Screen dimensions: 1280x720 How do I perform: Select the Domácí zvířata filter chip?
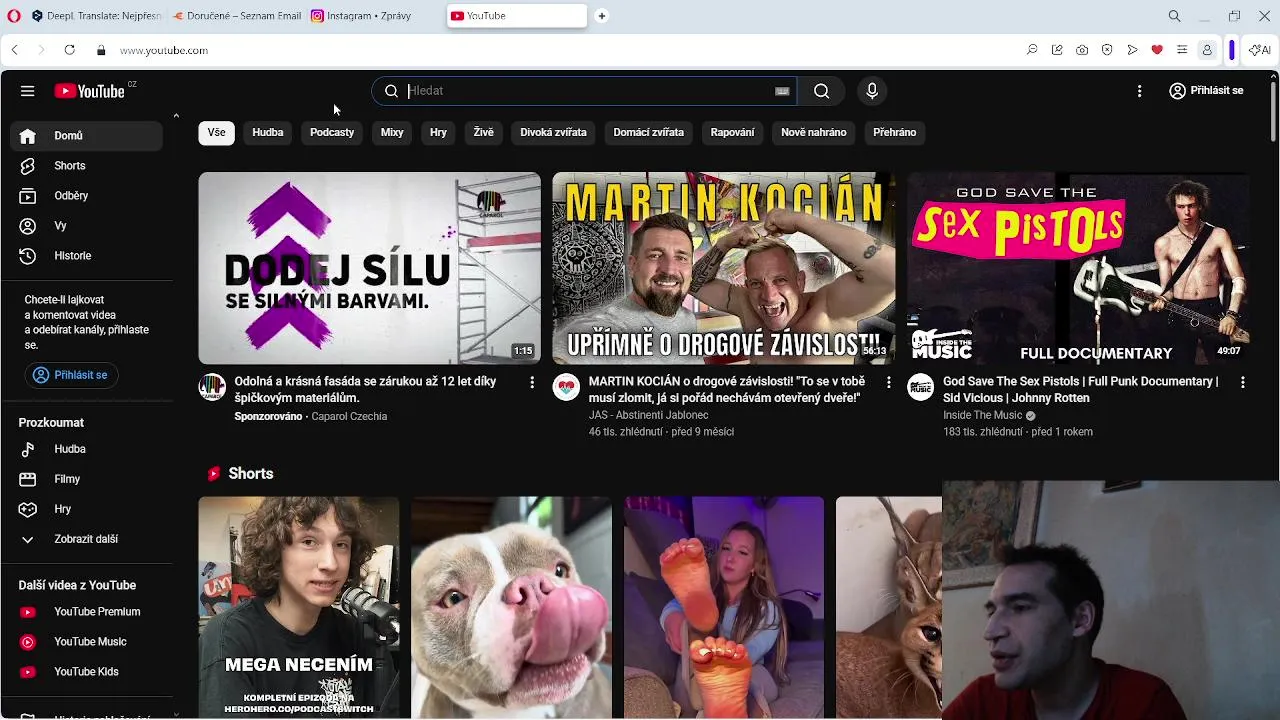(649, 132)
